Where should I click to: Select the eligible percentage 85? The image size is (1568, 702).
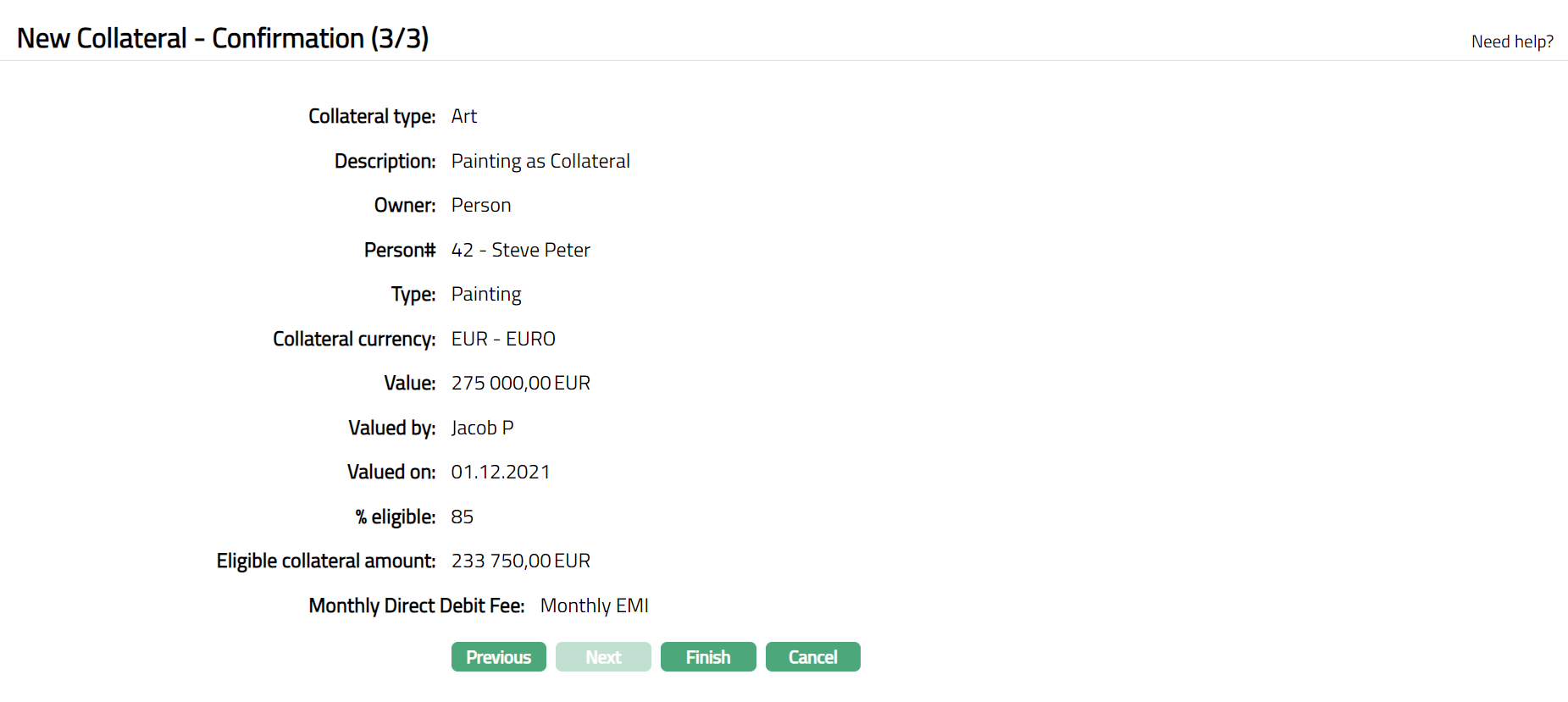tap(463, 517)
